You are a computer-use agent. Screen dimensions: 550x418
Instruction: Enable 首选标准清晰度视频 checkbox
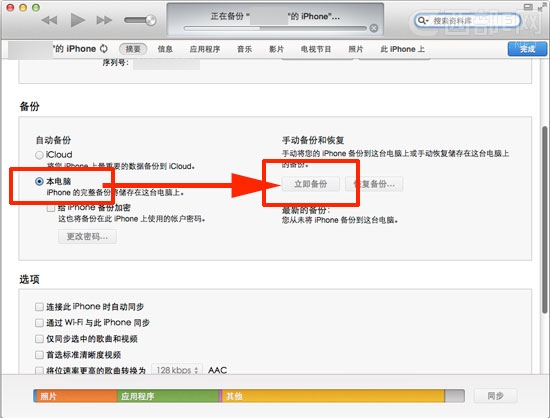click(x=39, y=355)
